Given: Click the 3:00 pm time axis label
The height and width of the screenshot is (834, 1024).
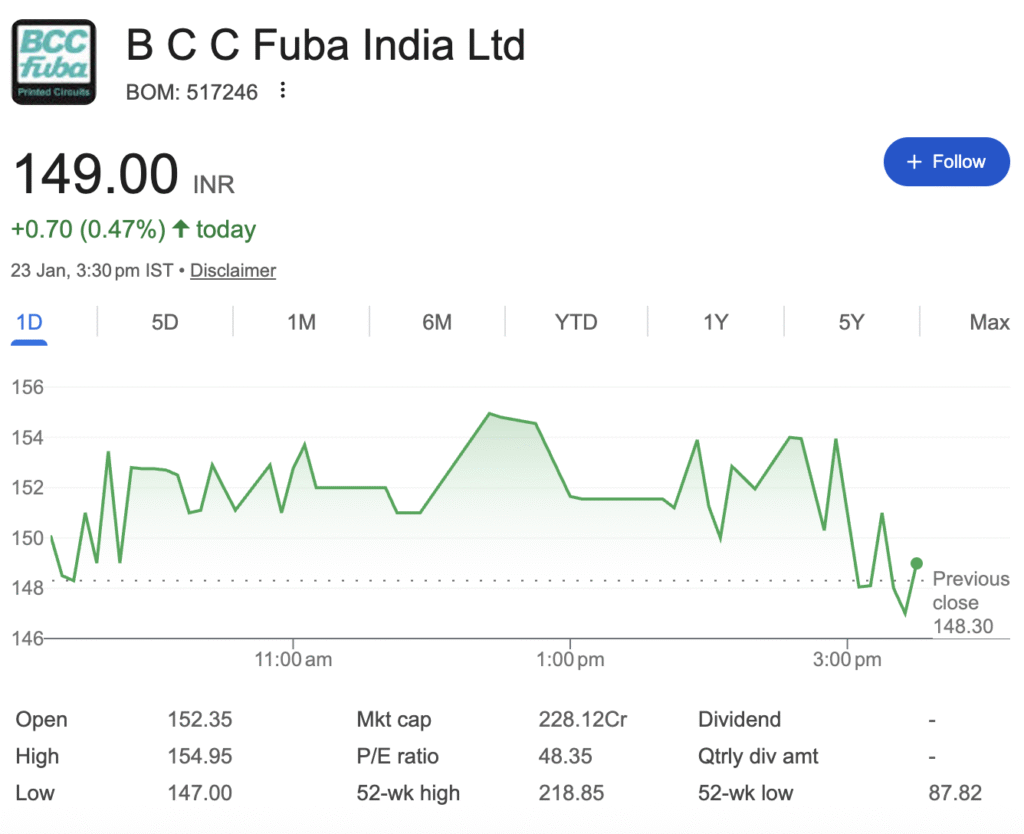Looking at the screenshot, I should (847, 660).
